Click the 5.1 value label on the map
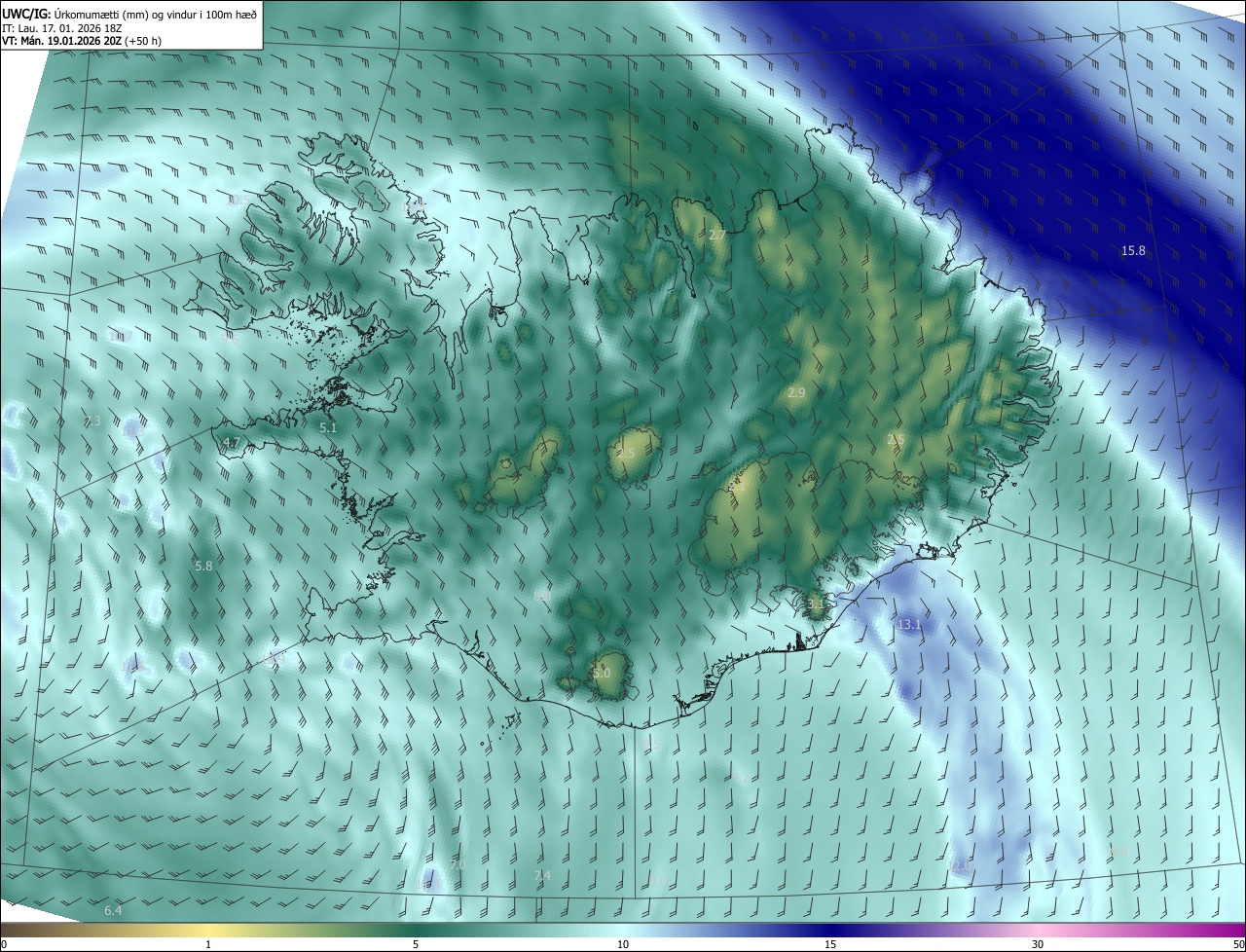Screen dimensions: 1246x952 [x=328, y=427]
